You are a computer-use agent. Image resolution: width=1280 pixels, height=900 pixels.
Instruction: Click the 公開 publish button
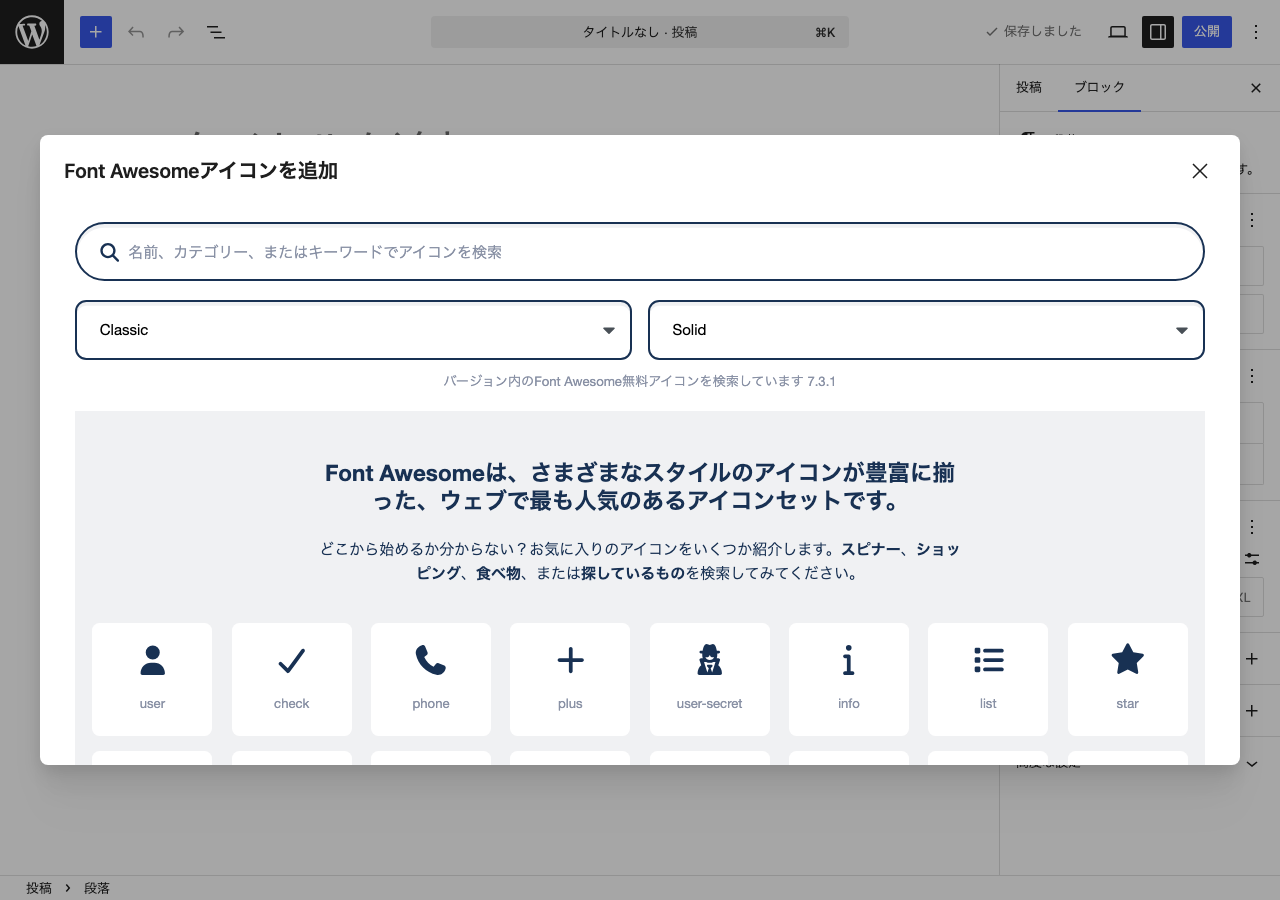(1207, 32)
